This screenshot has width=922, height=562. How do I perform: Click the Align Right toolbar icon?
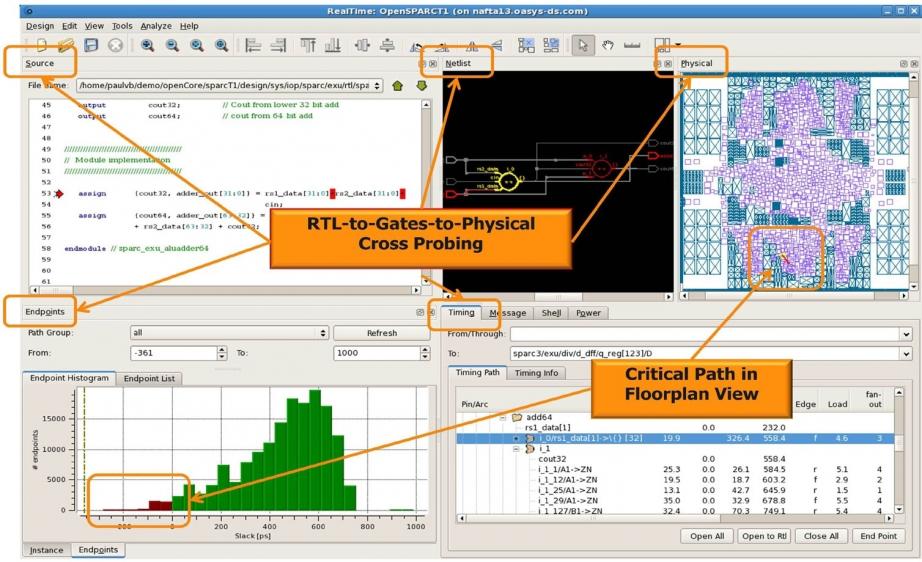[x=278, y=45]
